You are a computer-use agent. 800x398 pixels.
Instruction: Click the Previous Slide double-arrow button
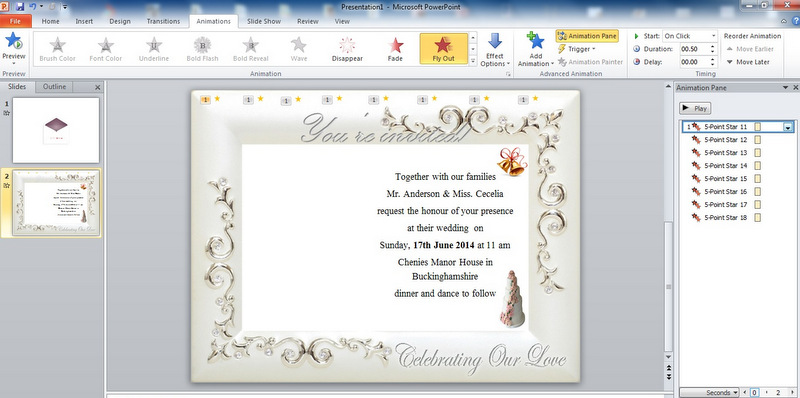[x=669, y=367]
